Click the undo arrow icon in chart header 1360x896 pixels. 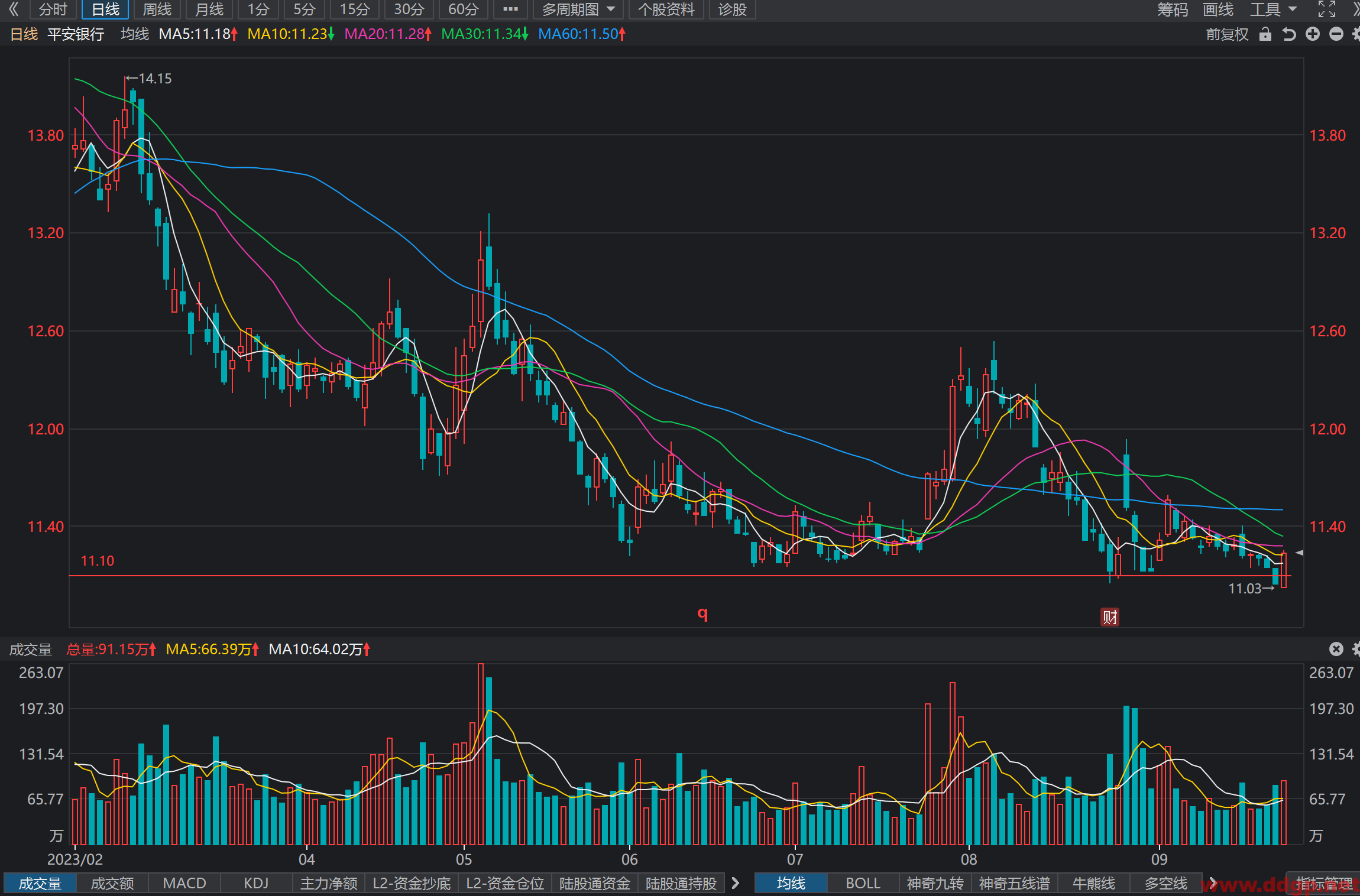(x=1289, y=34)
